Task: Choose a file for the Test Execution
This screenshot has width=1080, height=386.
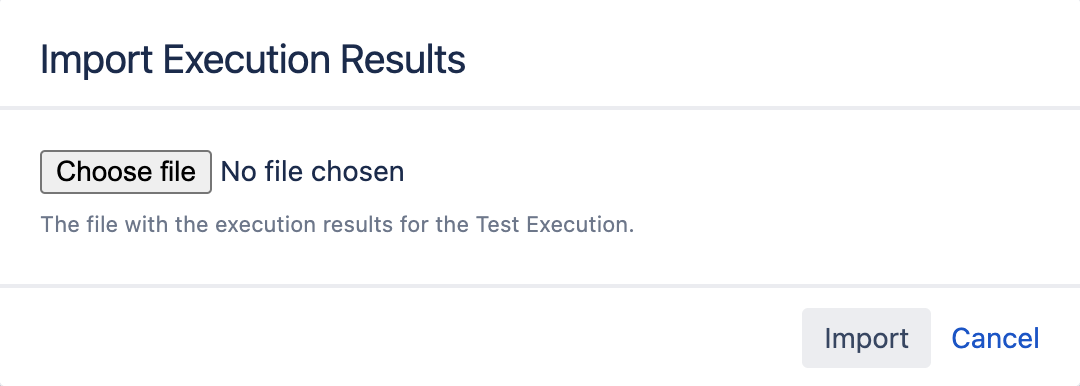Action: pos(126,172)
